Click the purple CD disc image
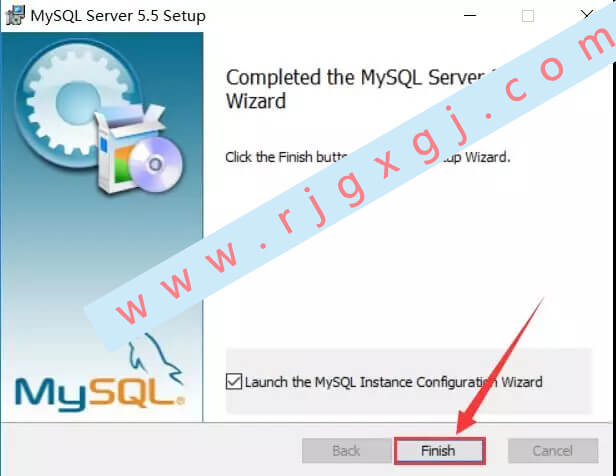Image resolution: width=616 pixels, height=476 pixels. (156, 165)
